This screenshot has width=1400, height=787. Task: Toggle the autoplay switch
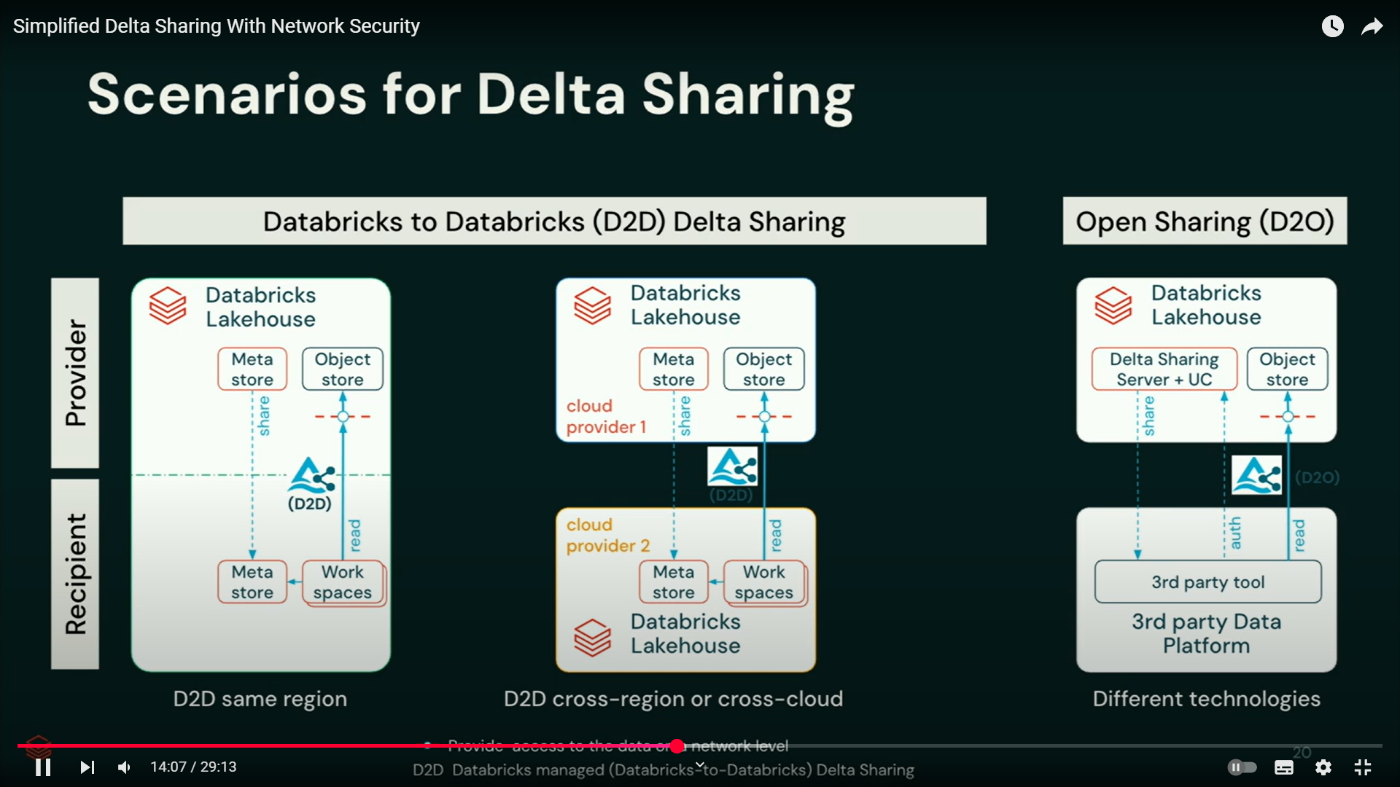pyautogui.click(x=1242, y=767)
